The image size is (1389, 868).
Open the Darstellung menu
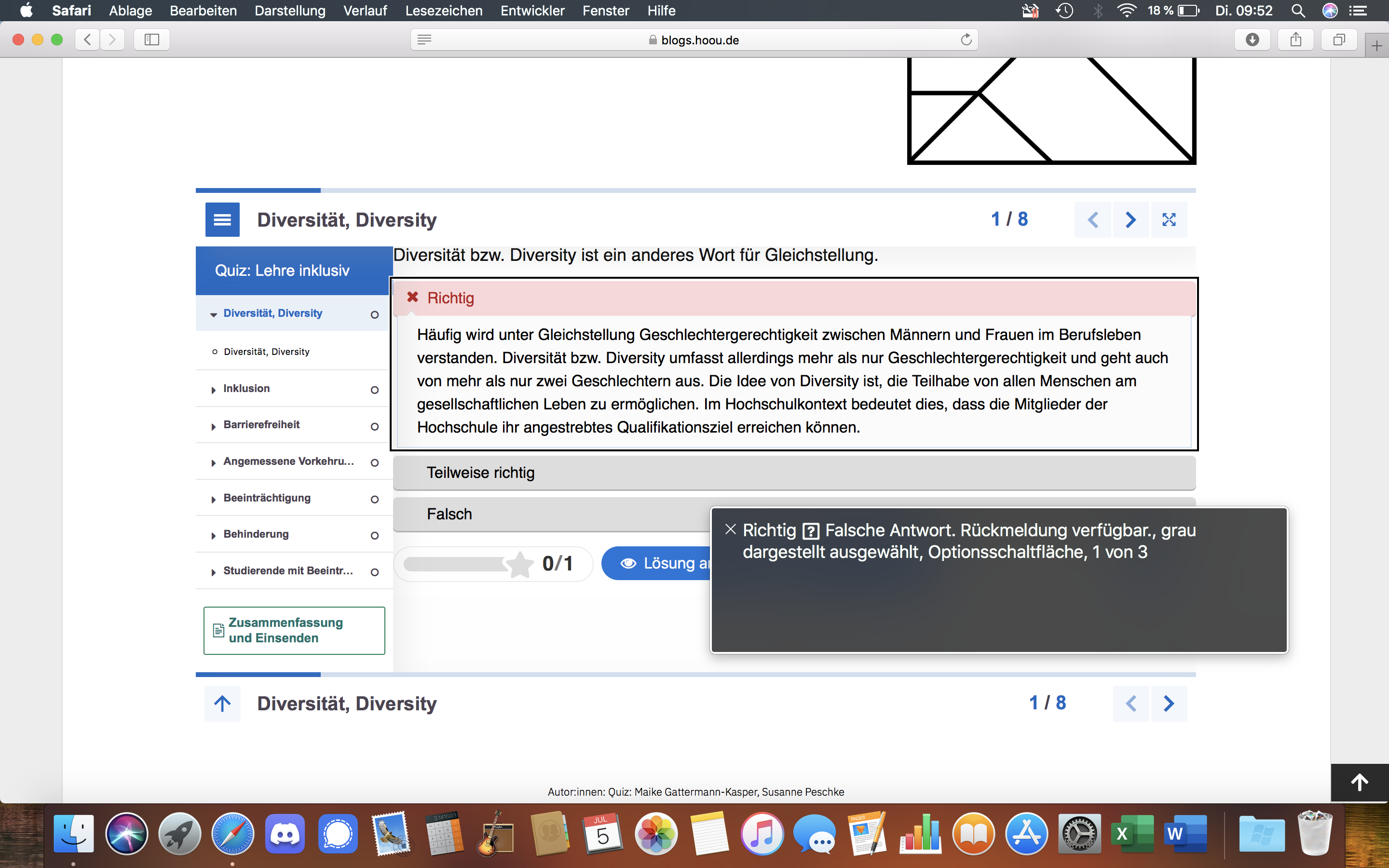(290, 10)
